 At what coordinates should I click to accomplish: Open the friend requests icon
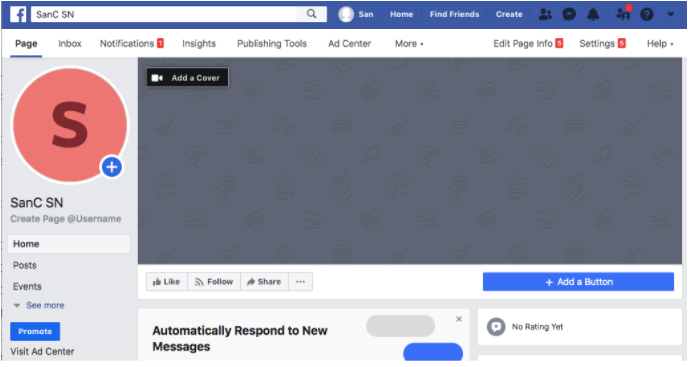(545, 14)
